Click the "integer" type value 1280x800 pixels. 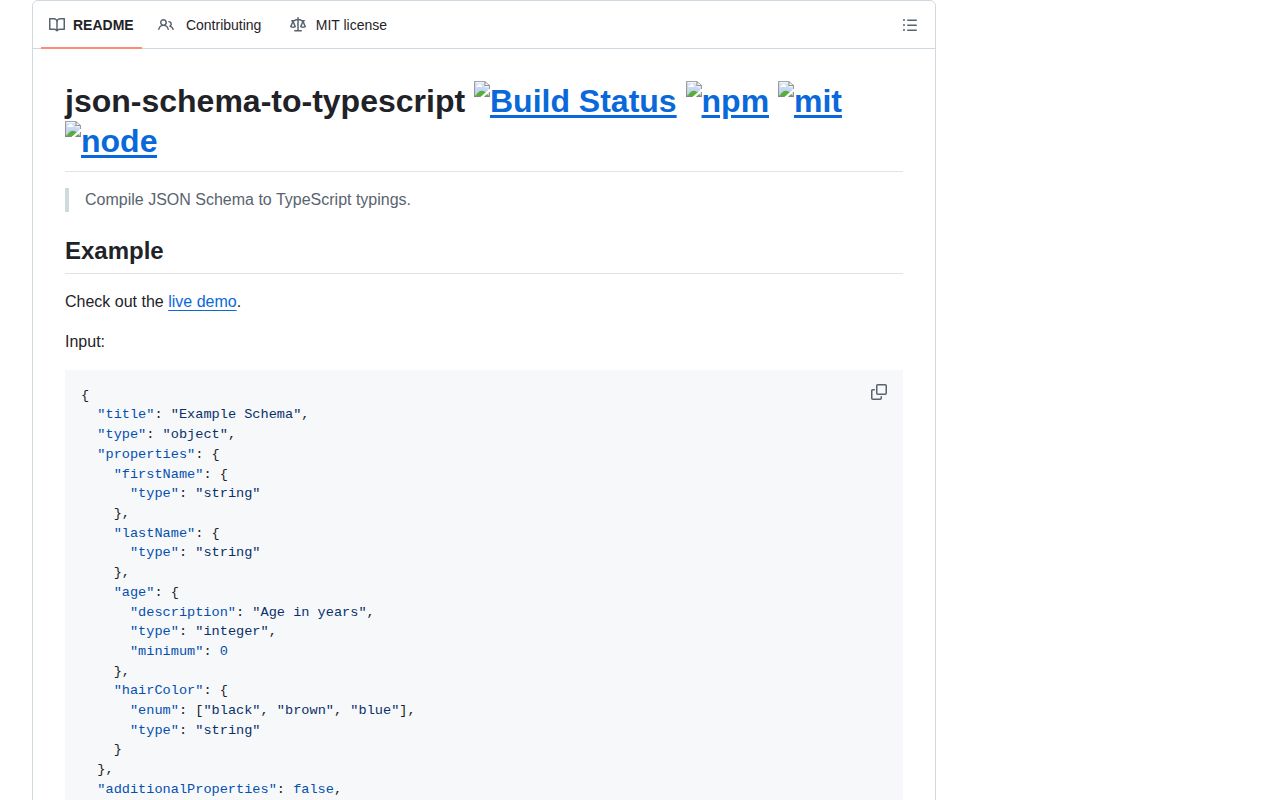[x=231, y=631]
